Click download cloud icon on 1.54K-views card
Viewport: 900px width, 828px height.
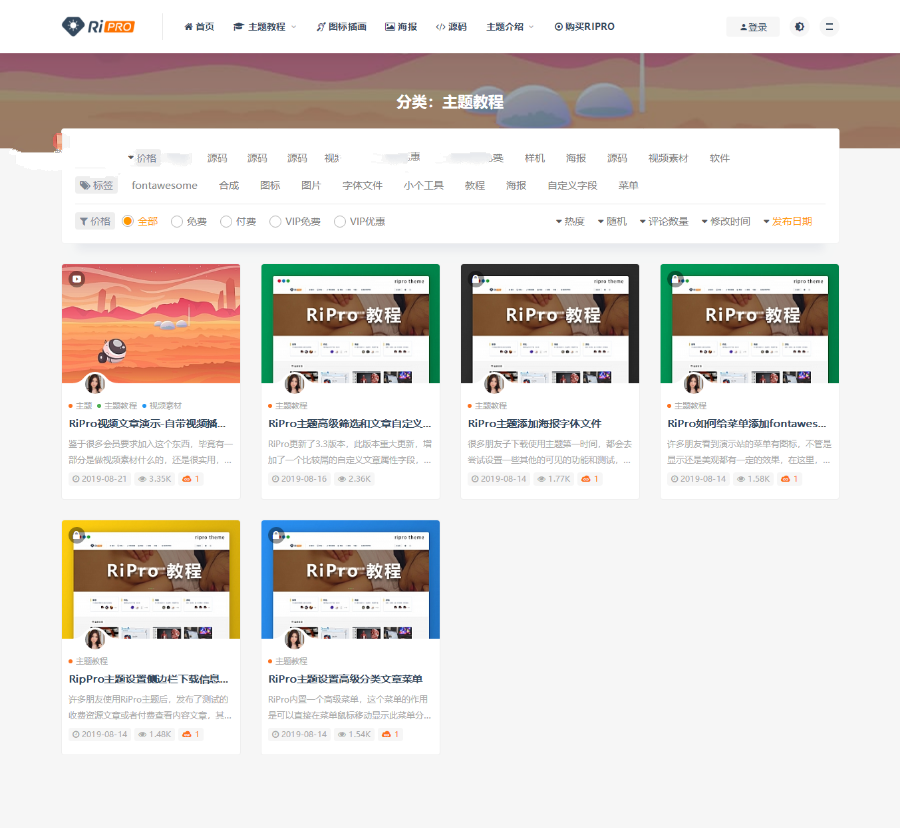[386, 734]
